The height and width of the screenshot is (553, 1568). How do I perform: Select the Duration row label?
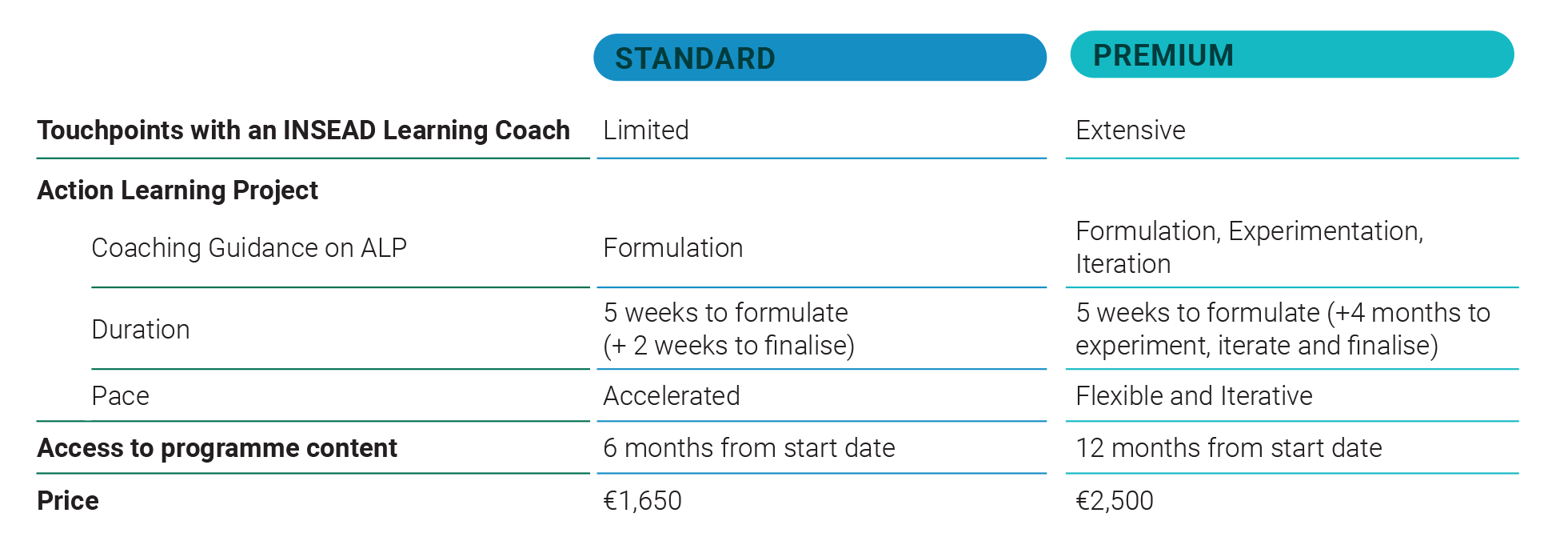click(141, 330)
